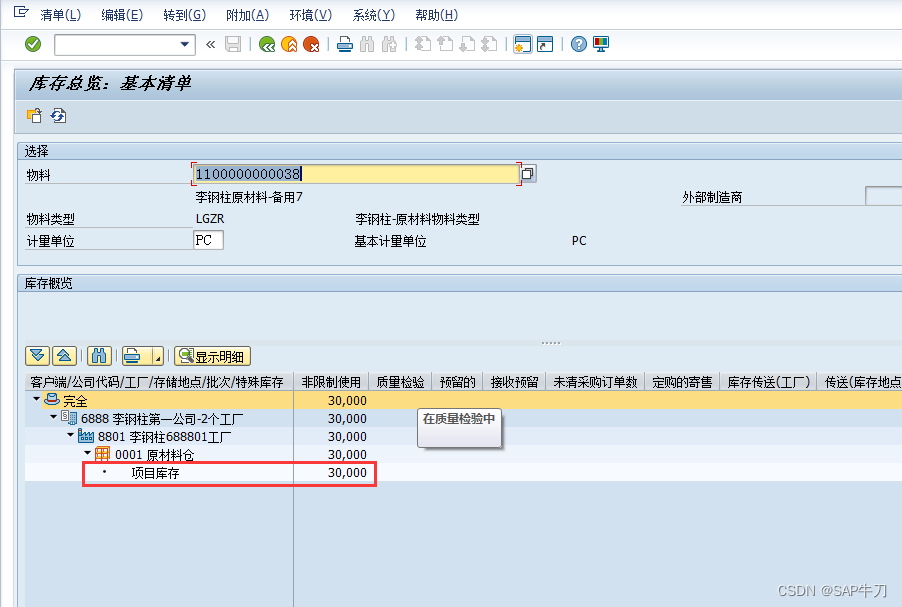Click the Next Page icon
This screenshot has height=607, width=902.
click(x=467, y=44)
